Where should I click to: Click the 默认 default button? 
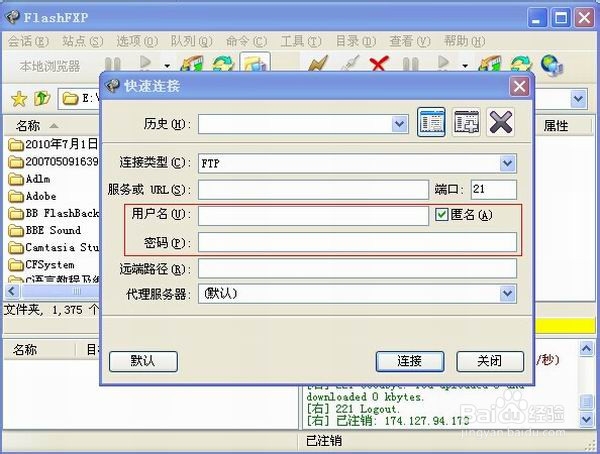(143, 361)
